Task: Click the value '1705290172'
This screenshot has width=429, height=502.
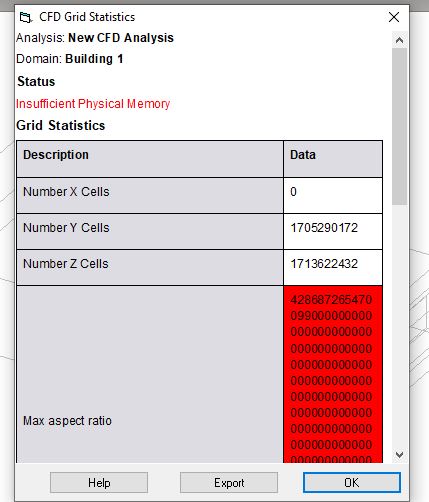Action: [x=324, y=228]
